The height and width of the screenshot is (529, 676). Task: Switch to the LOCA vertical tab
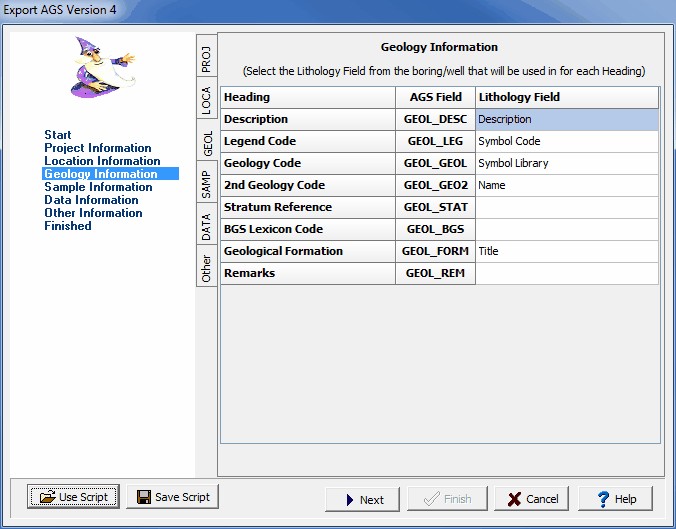205,100
